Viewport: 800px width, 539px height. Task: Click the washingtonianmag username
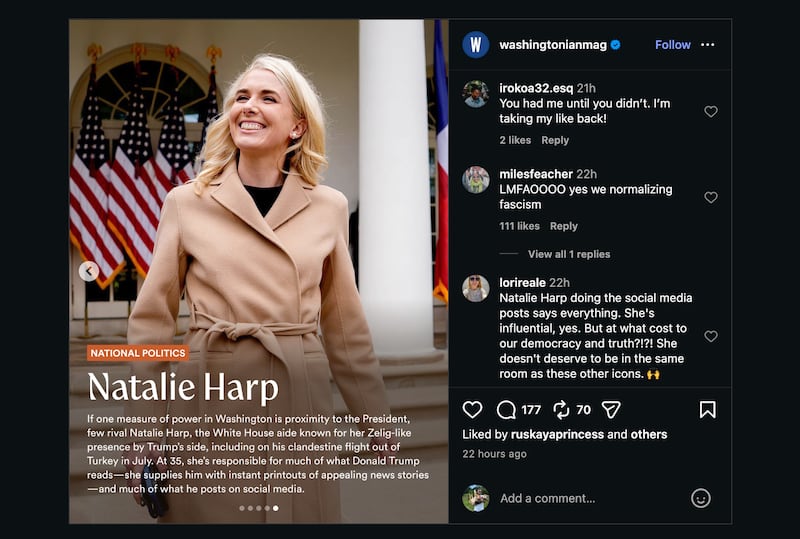553,45
